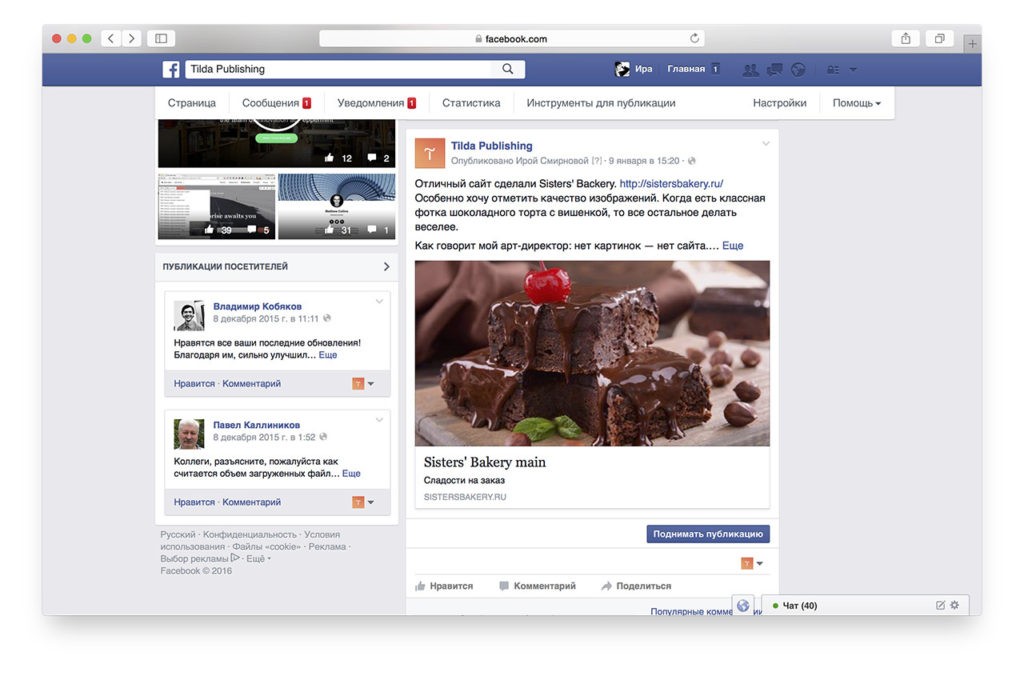Open identity selector on Кобяков post
Image resolution: width=1024 pixels, height=676 pixels.
point(363,383)
